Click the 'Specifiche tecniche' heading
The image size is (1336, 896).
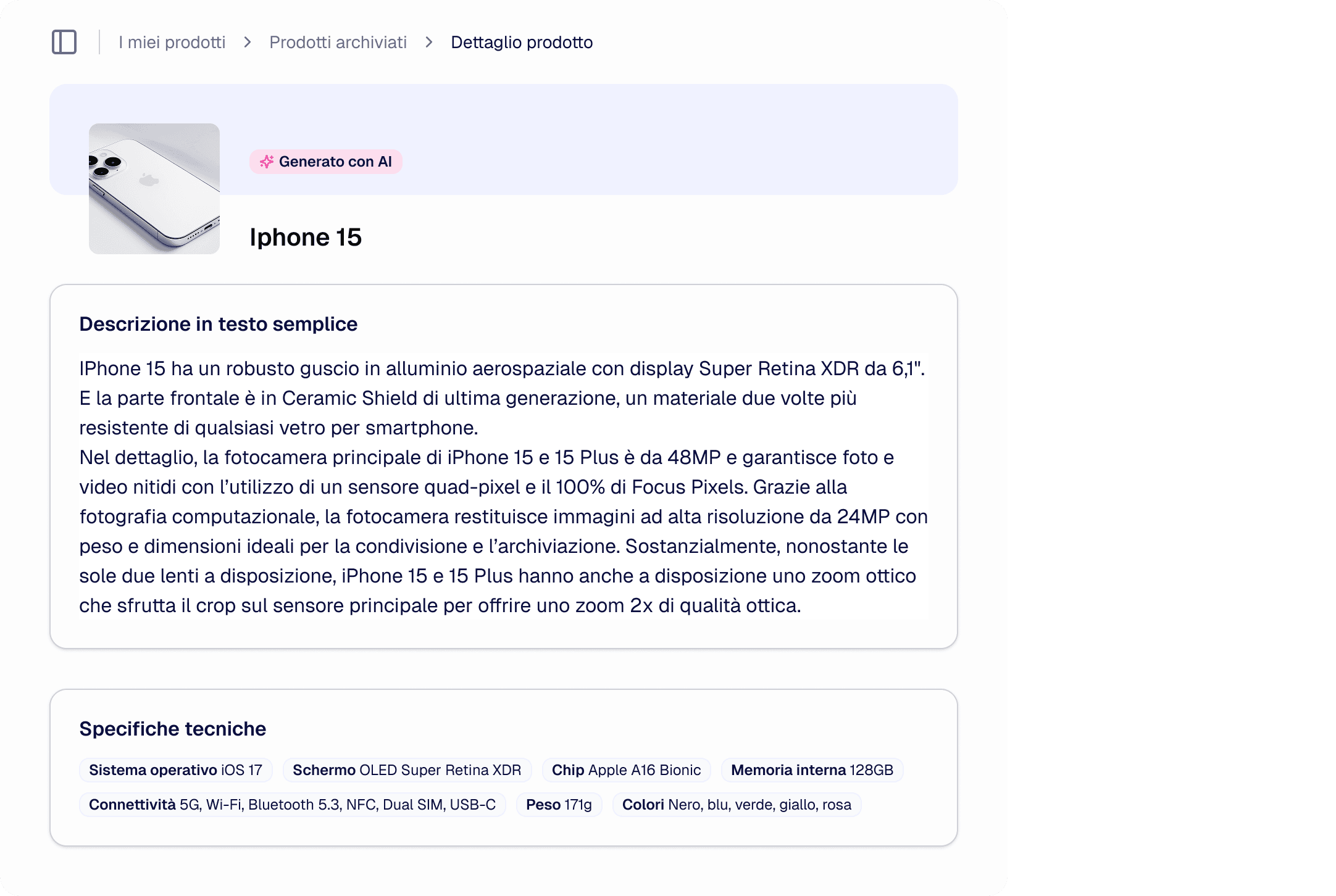tap(172, 729)
